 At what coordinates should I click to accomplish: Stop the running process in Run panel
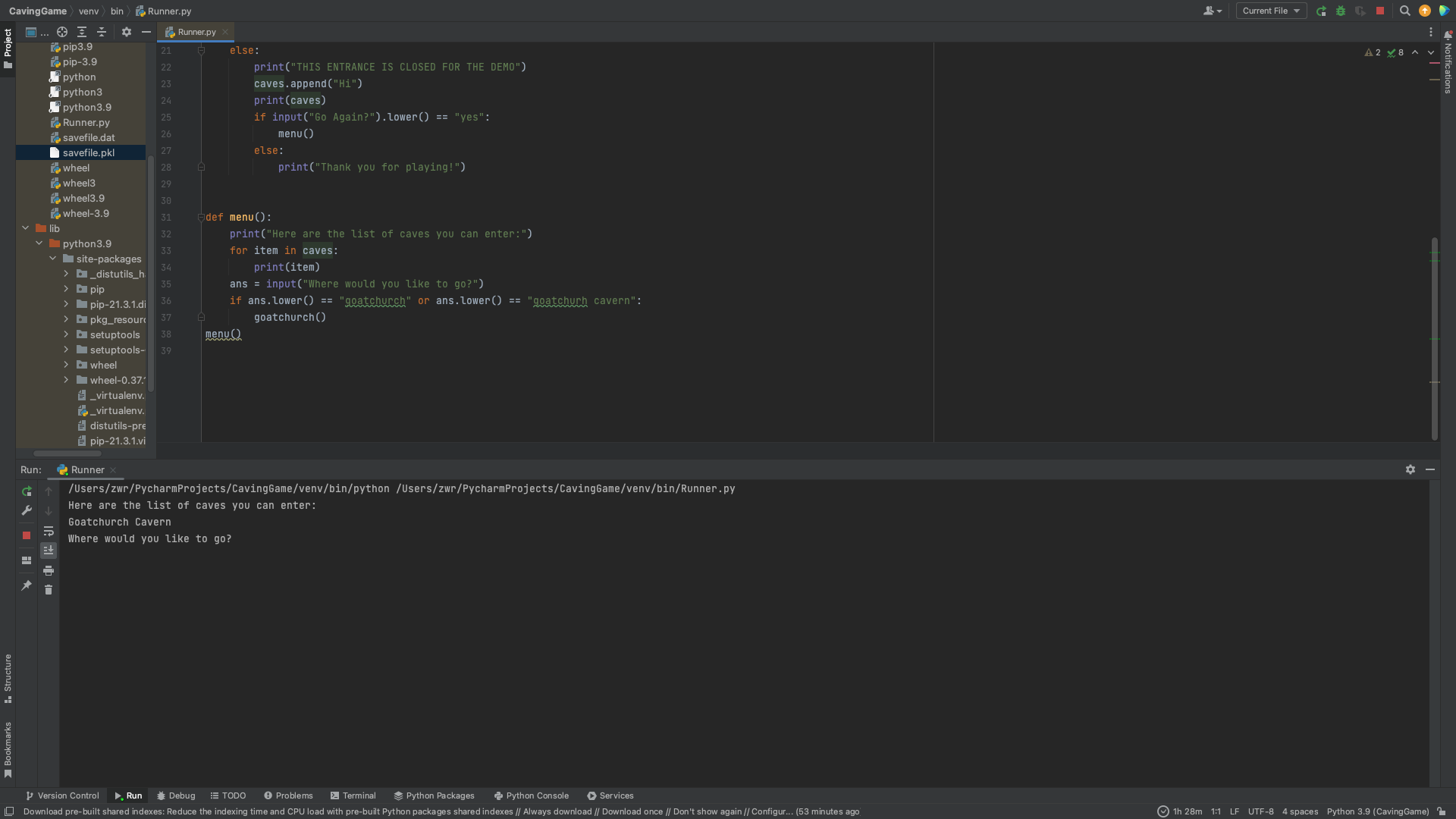coord(27,535)
